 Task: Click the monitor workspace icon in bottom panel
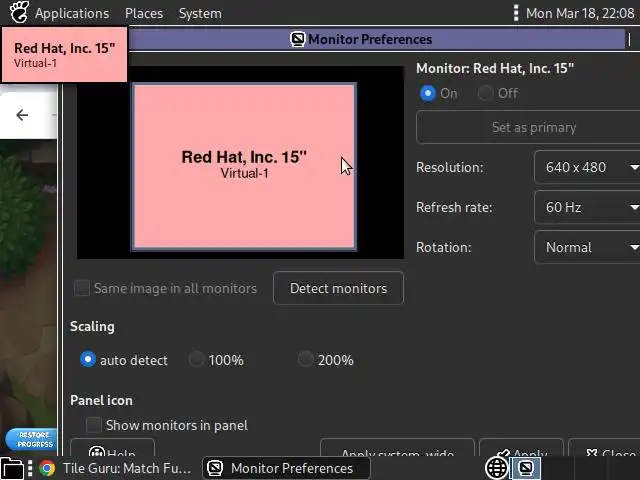click(x=526, y=468)
